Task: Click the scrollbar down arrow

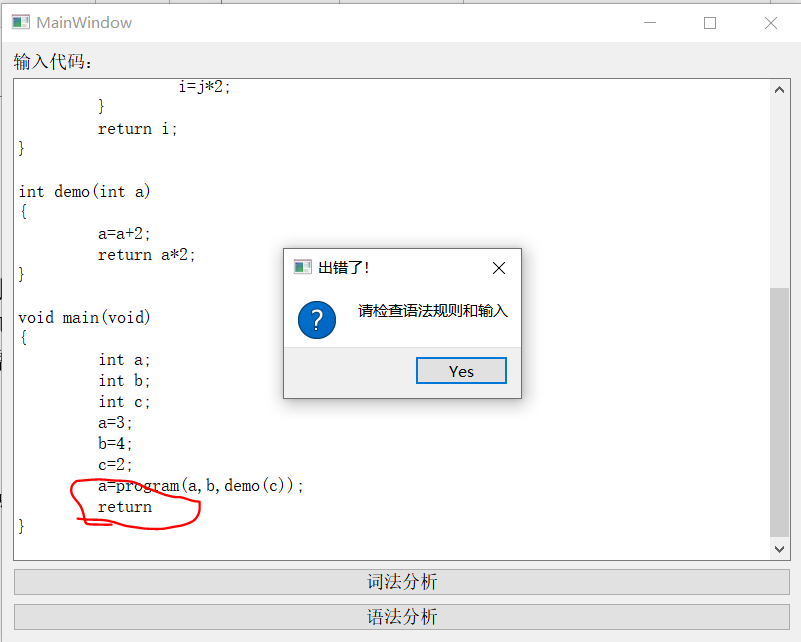Action: (780, 549)
